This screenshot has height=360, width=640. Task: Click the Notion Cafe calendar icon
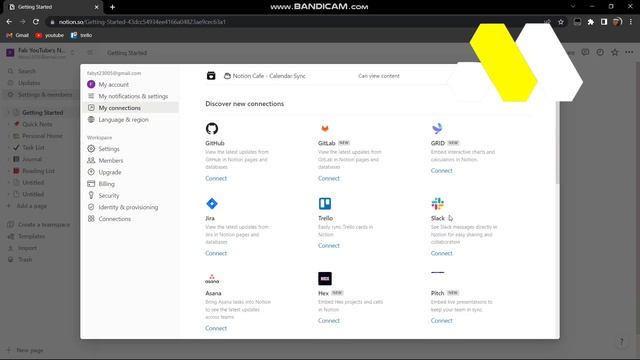[211, 76]
